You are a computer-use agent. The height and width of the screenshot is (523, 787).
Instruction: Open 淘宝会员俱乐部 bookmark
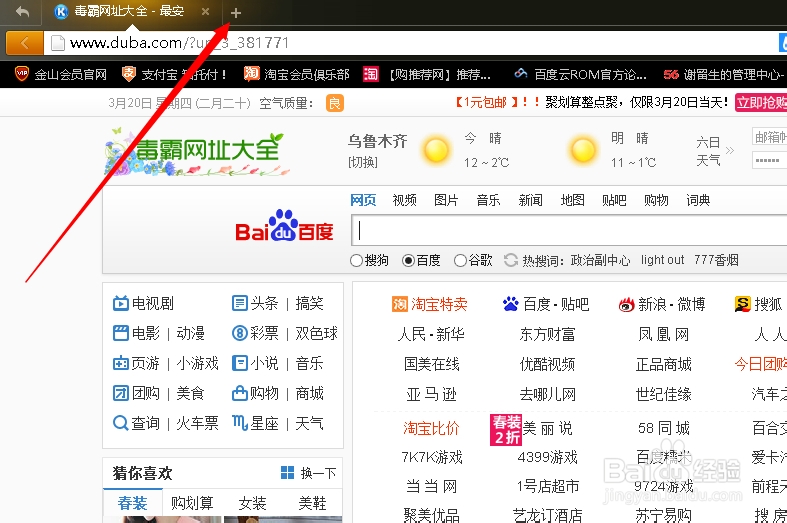[x=297, y=75]
